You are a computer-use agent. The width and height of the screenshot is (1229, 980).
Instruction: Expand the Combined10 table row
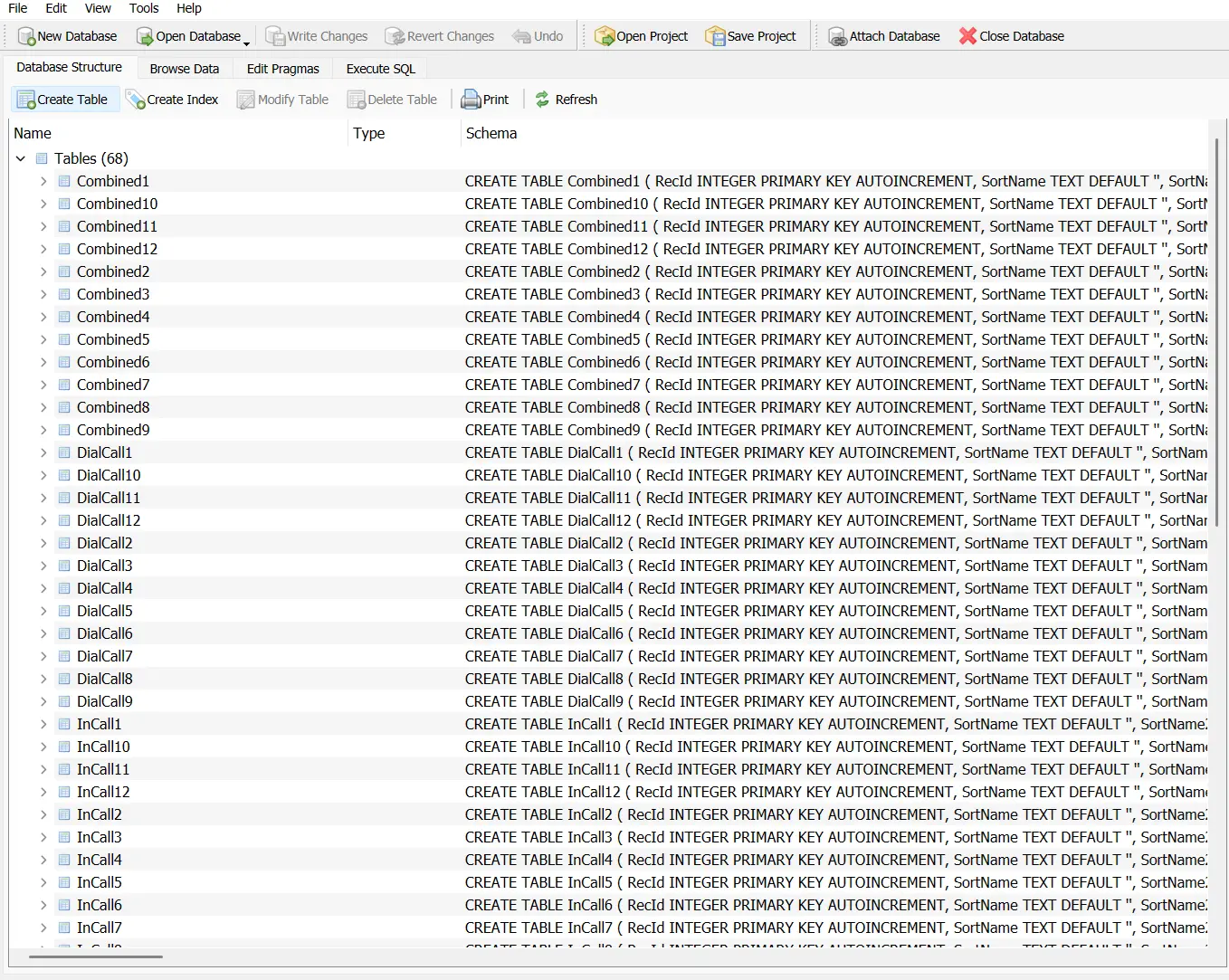pyautogui.click(x=43, y=204)
